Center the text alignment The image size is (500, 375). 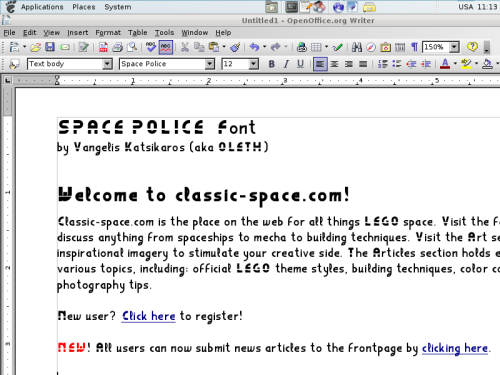point(334,64)
